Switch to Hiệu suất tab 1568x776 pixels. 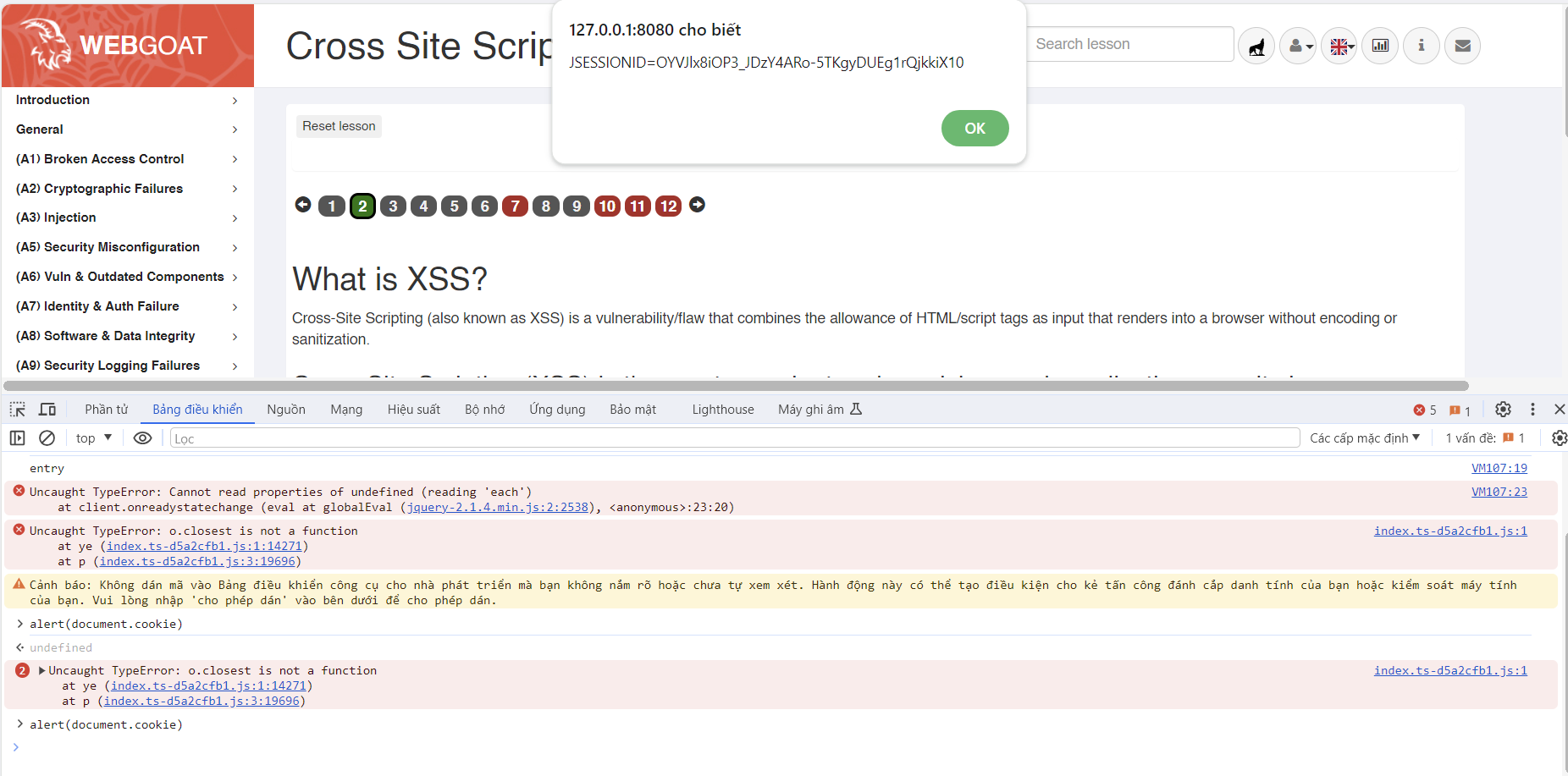pos(414,410)
